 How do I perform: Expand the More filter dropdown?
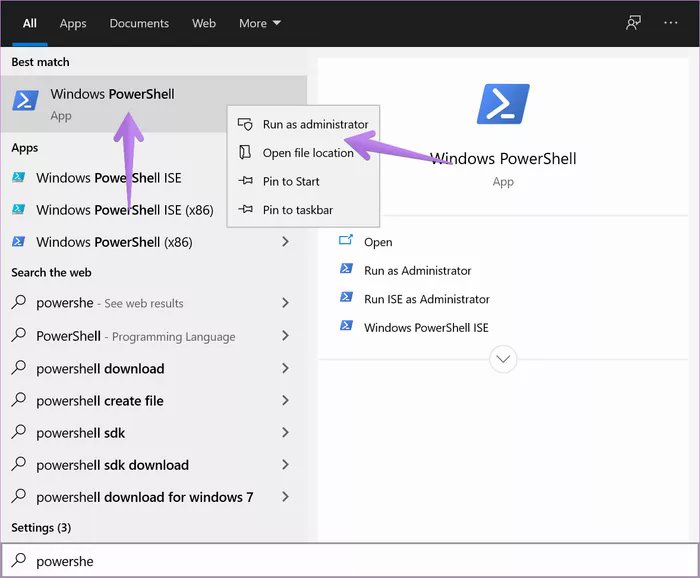(260, 23)
